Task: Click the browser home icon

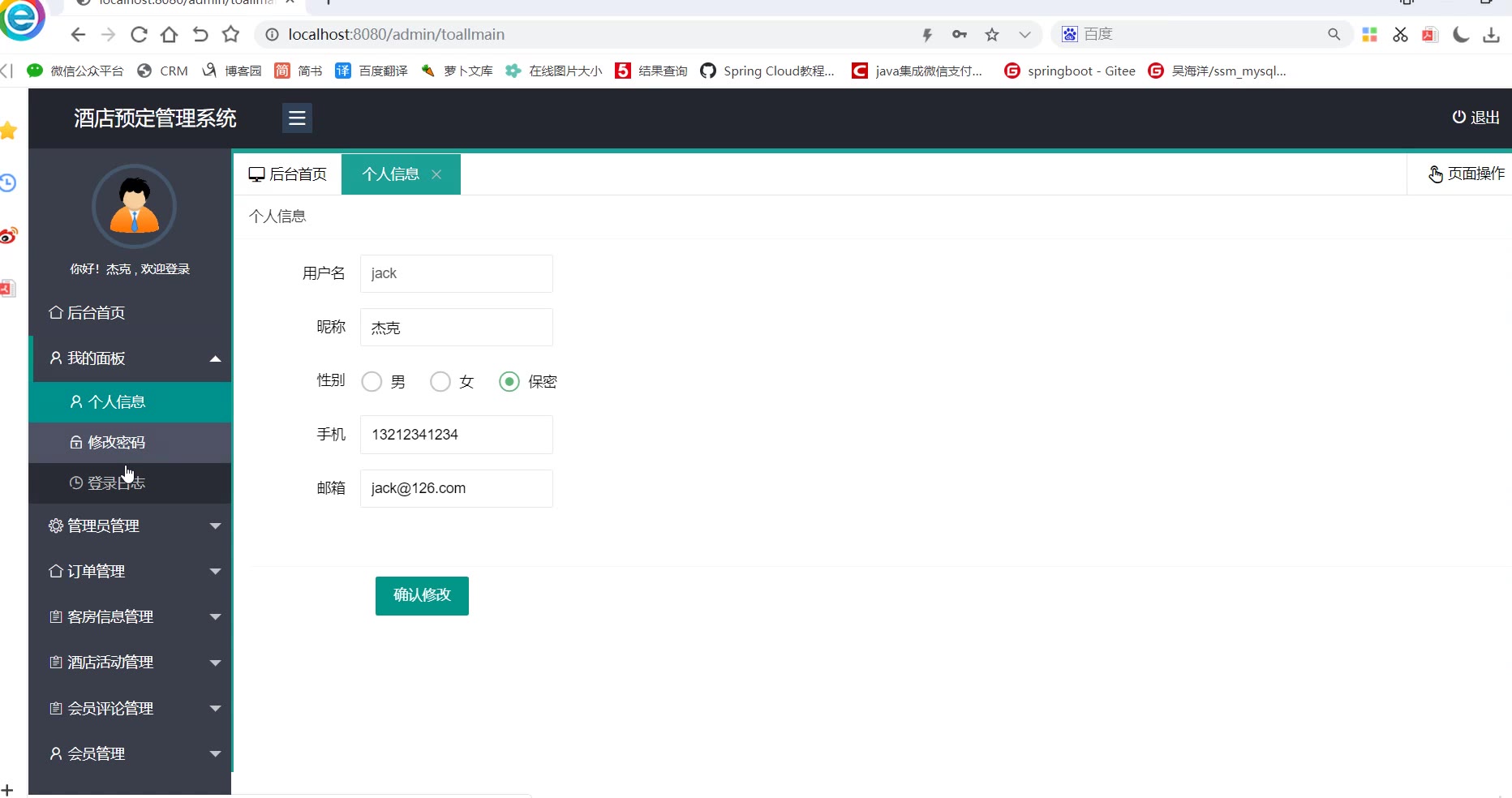Action: 169,35
